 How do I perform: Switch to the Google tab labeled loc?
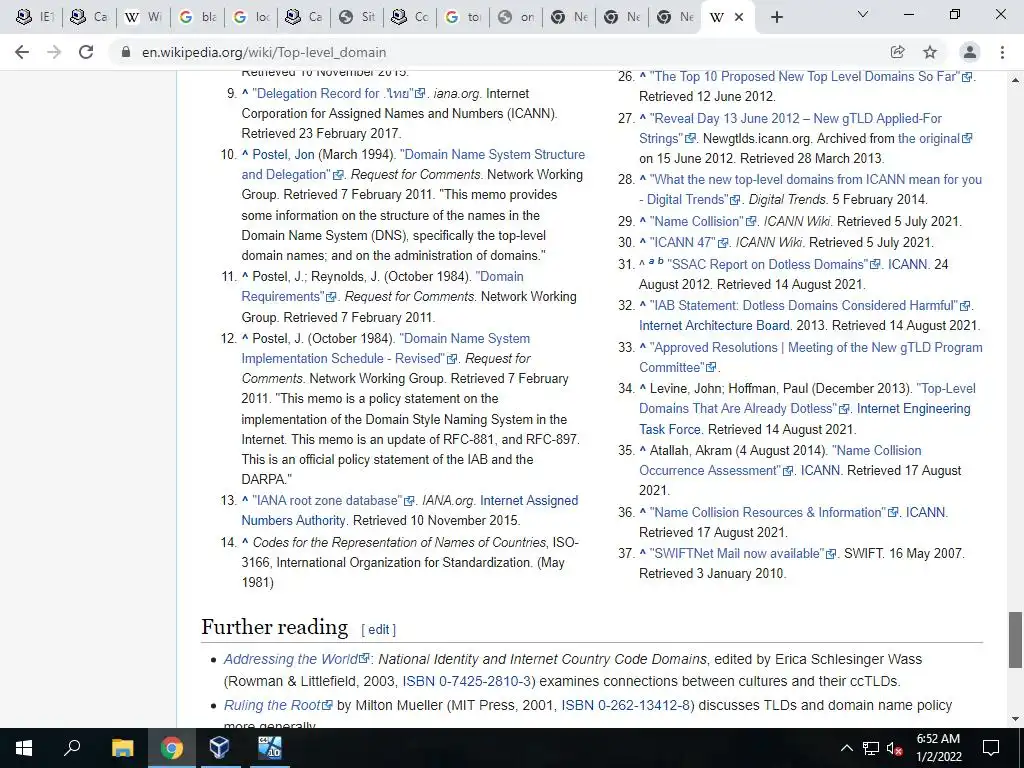(251, 18)
